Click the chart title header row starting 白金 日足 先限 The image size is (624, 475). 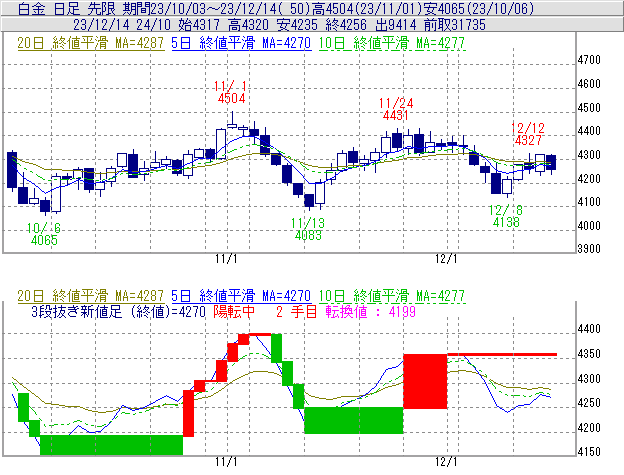(312, 8)
